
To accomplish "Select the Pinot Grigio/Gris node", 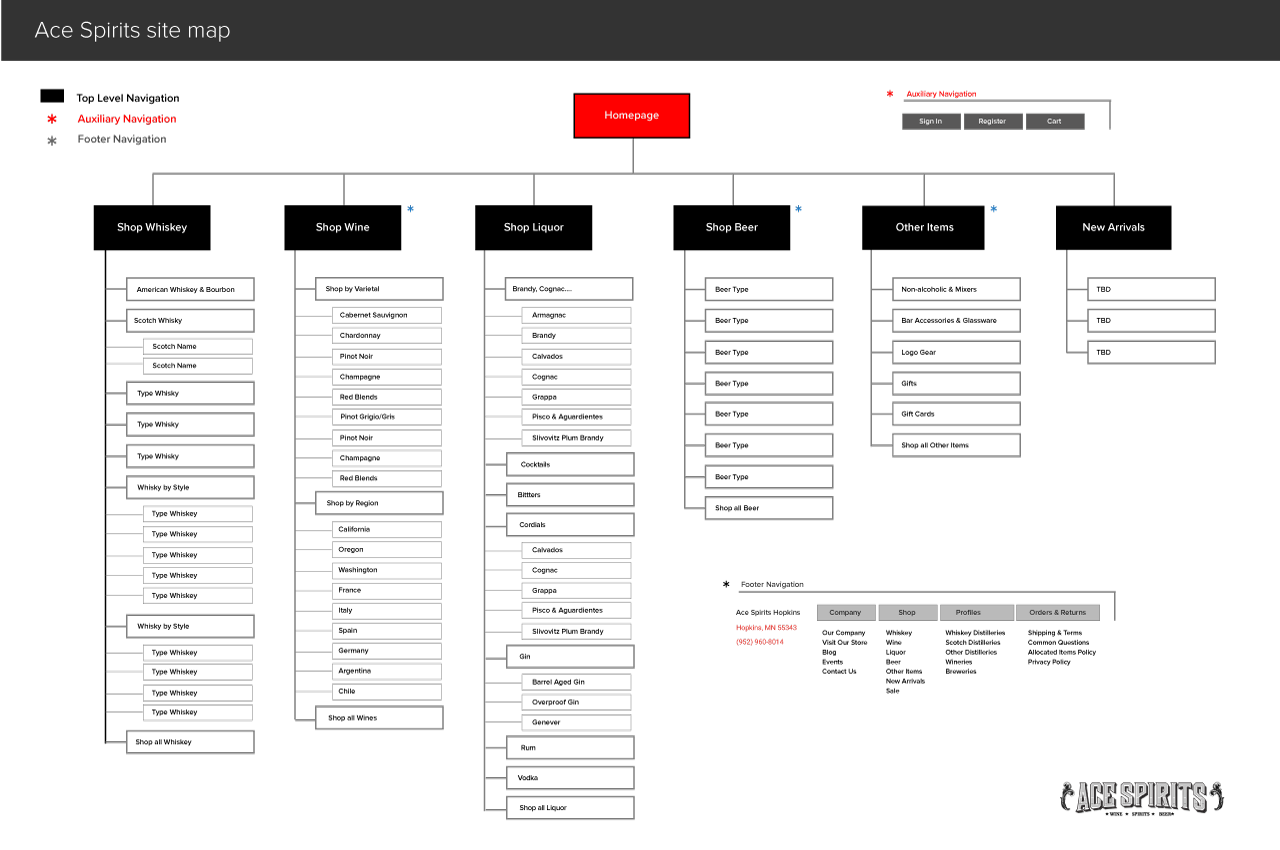I will tap(387, 417).
